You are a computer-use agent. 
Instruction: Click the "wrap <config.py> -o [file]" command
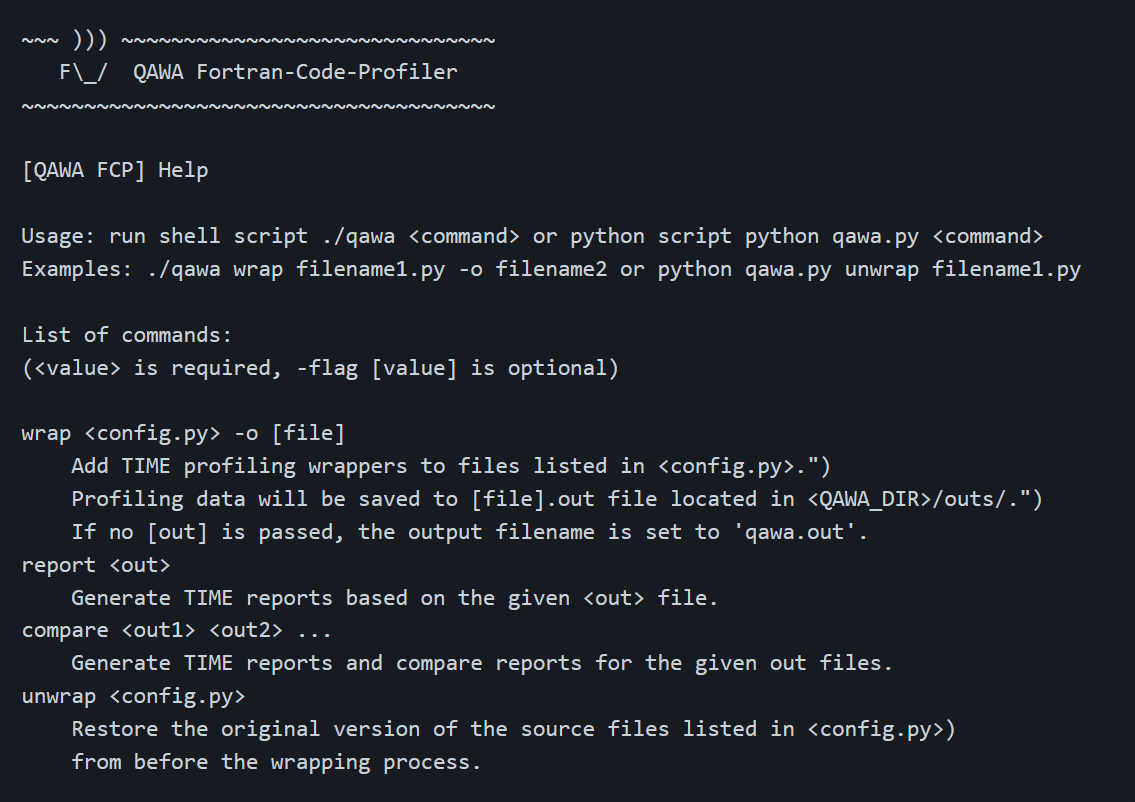183,433
